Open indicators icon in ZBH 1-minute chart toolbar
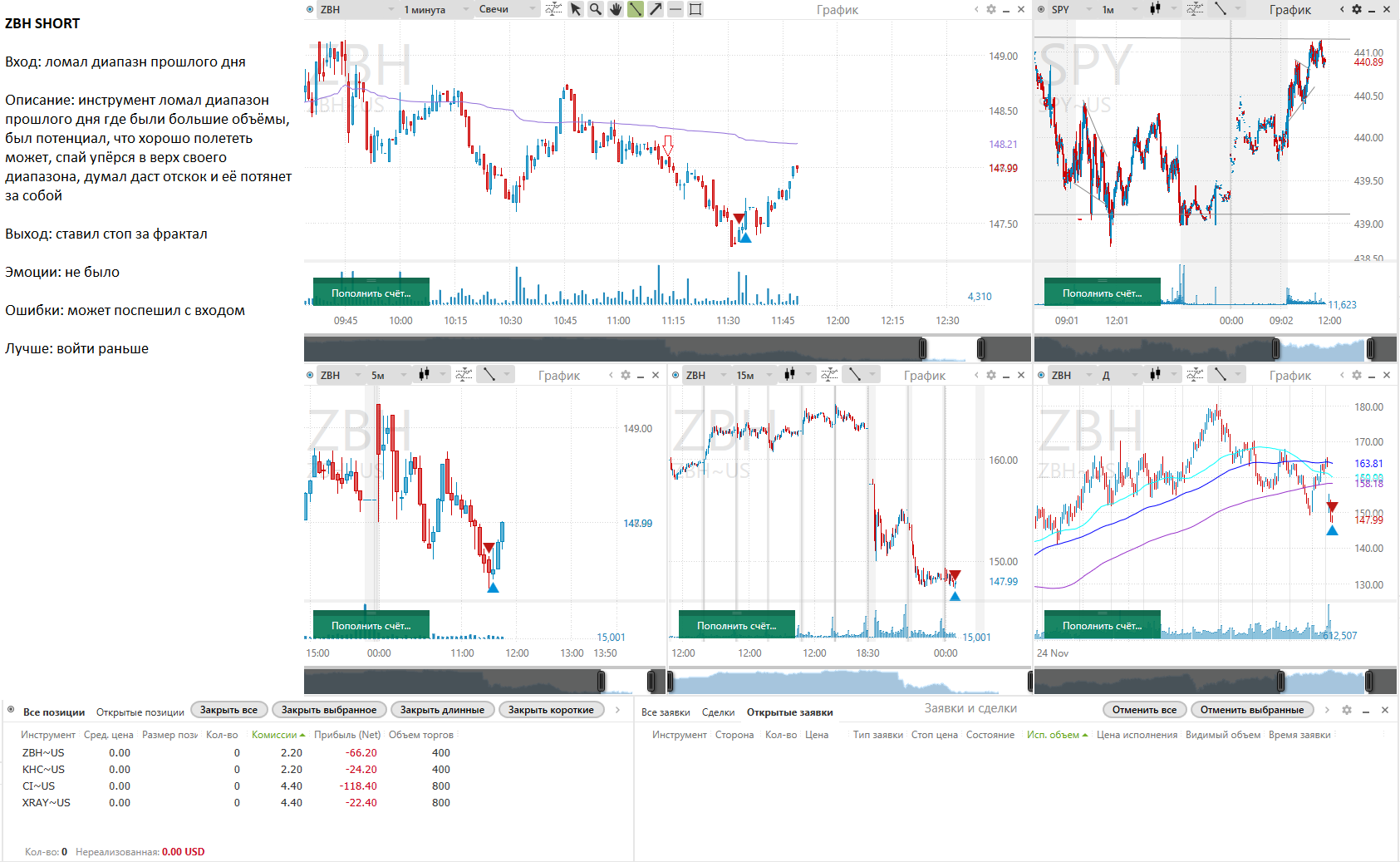The width and height of the screenshot is (1400, 862). tap(553, 9)
